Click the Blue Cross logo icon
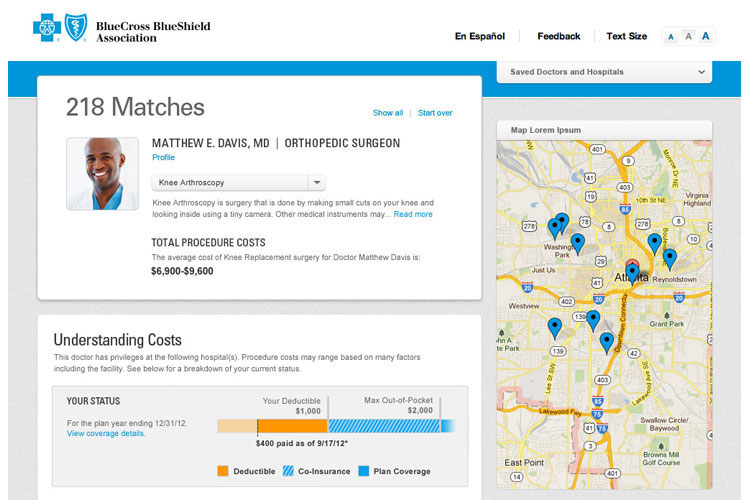 47,28
